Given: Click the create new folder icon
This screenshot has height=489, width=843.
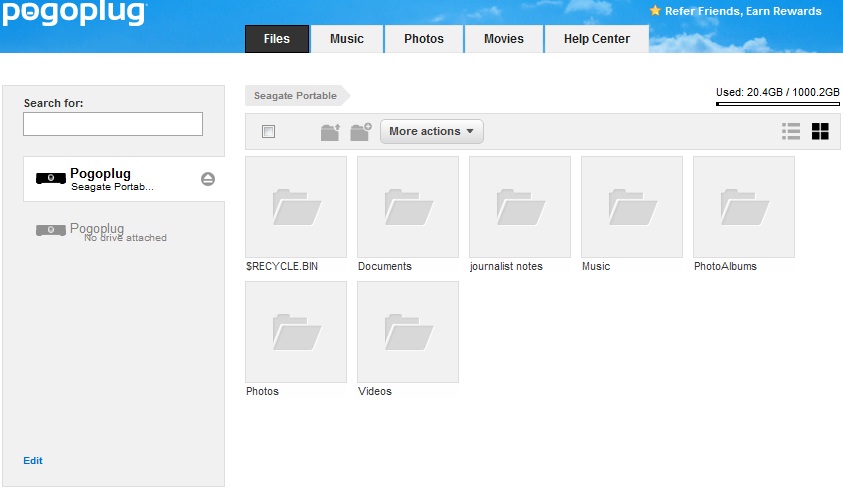Looking at the screenshot, I should 360,132.
